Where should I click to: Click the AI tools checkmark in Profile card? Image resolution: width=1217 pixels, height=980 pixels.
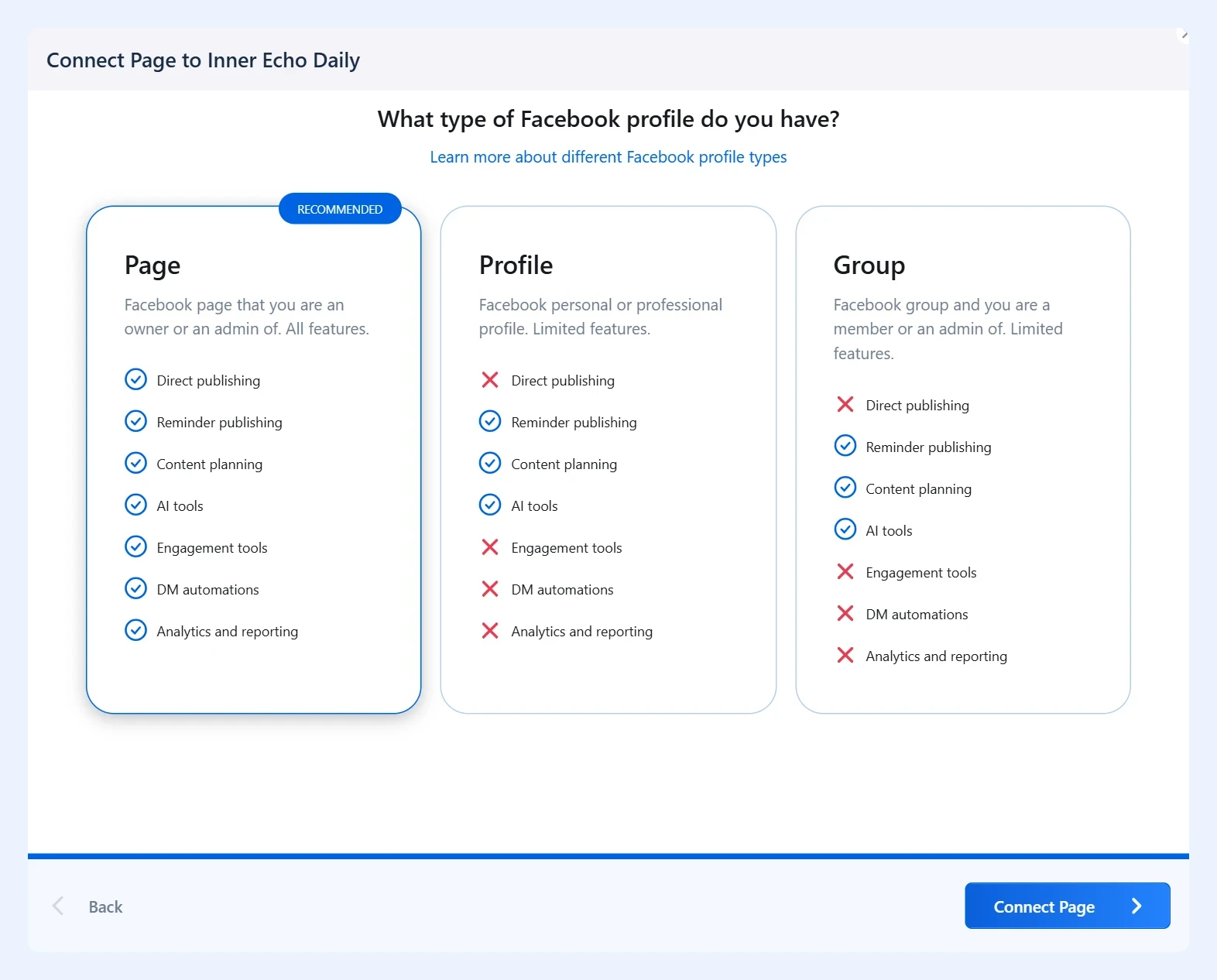490,505
